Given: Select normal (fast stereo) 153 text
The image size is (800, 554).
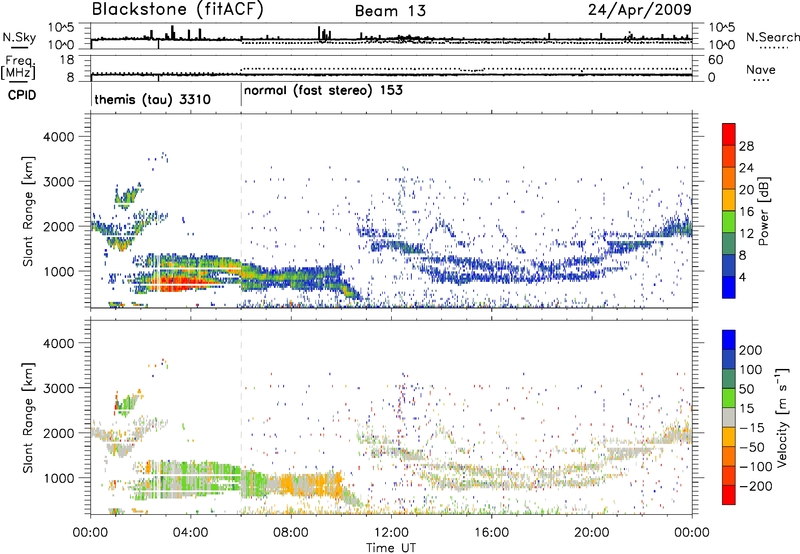Looking at the screenshot, I should point(323,91).
